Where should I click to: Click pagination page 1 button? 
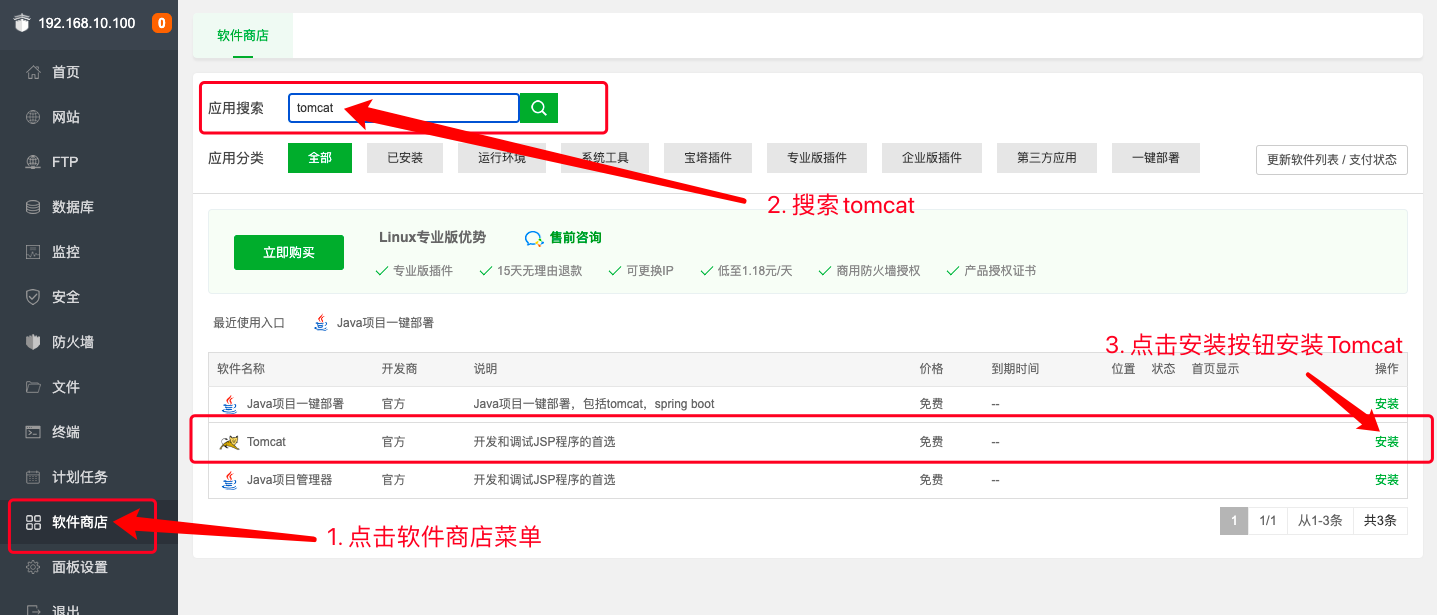pyautogui.click(x=1234, y=520)
